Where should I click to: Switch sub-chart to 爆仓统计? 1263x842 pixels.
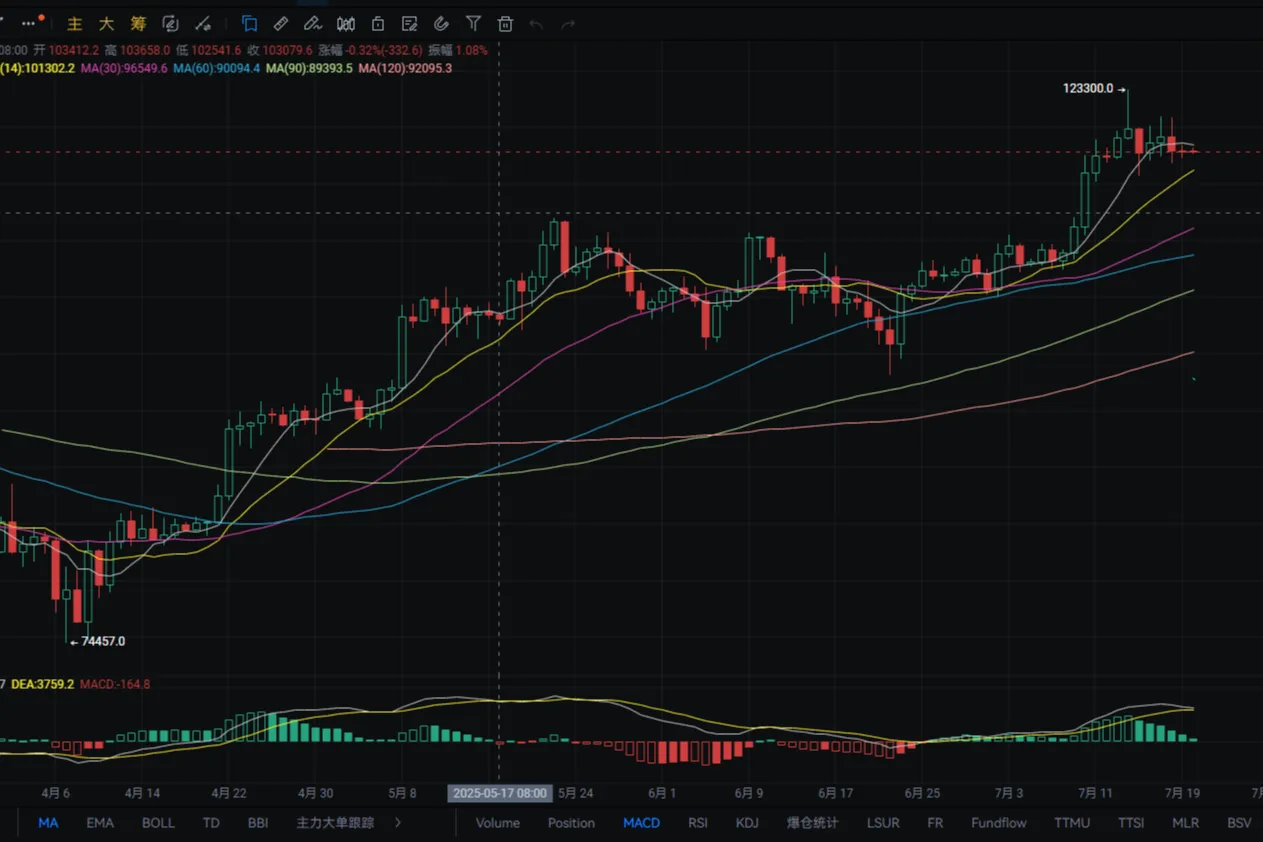pyautogui.click(x=812, y=823)
